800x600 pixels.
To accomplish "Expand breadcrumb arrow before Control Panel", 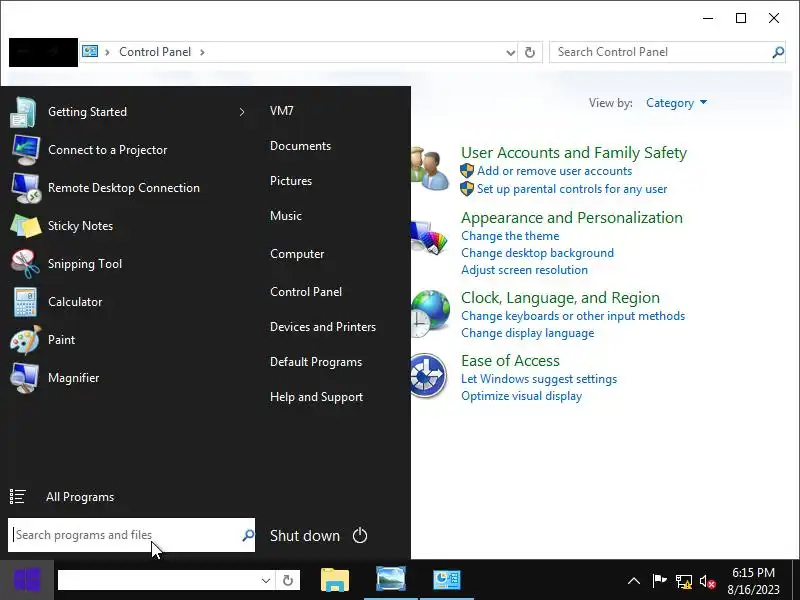I will point(107,52).
